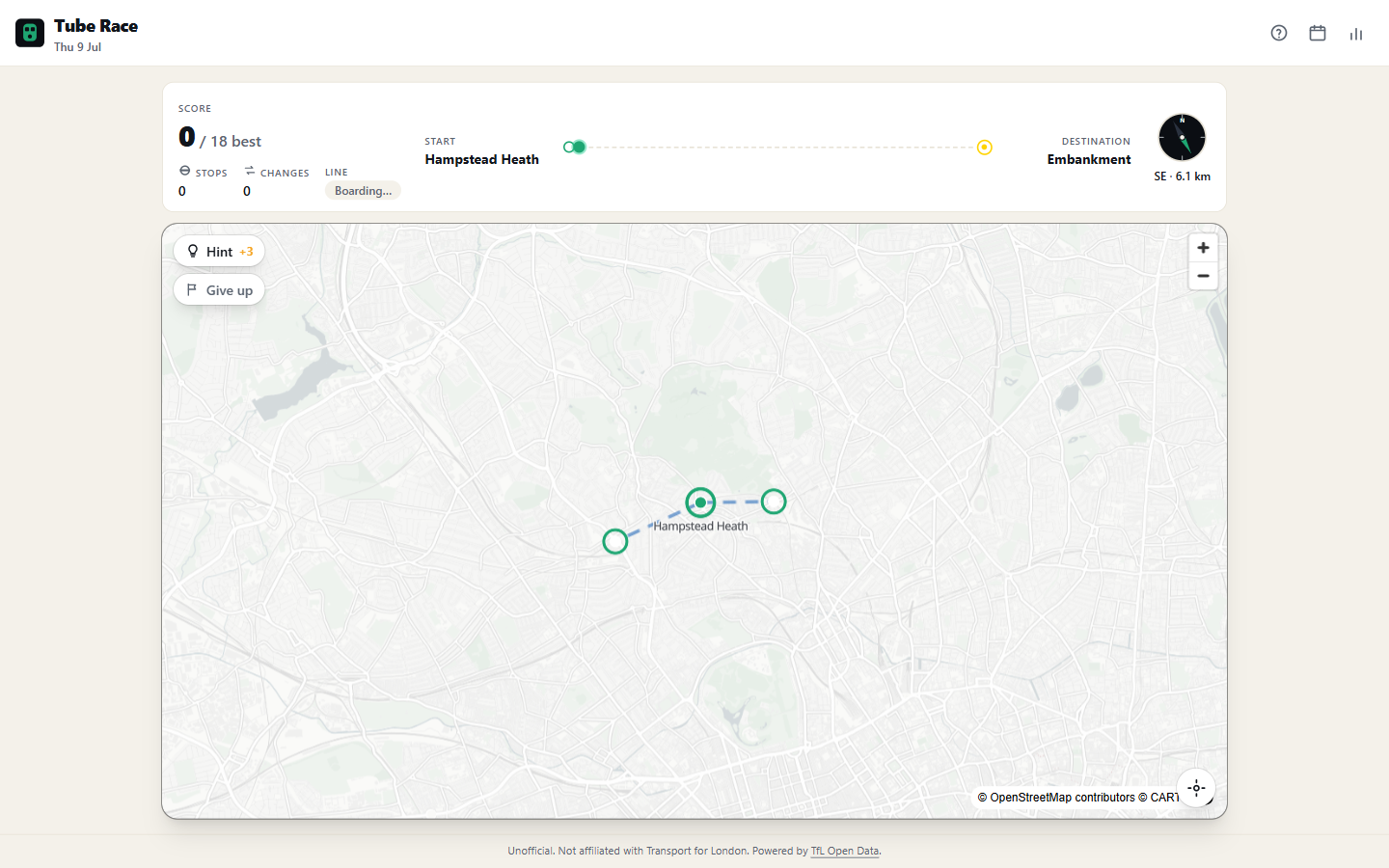Open the calendar archive icon
The width and height of the screenshot is (1389, 868).
(x=1318, y=33)
